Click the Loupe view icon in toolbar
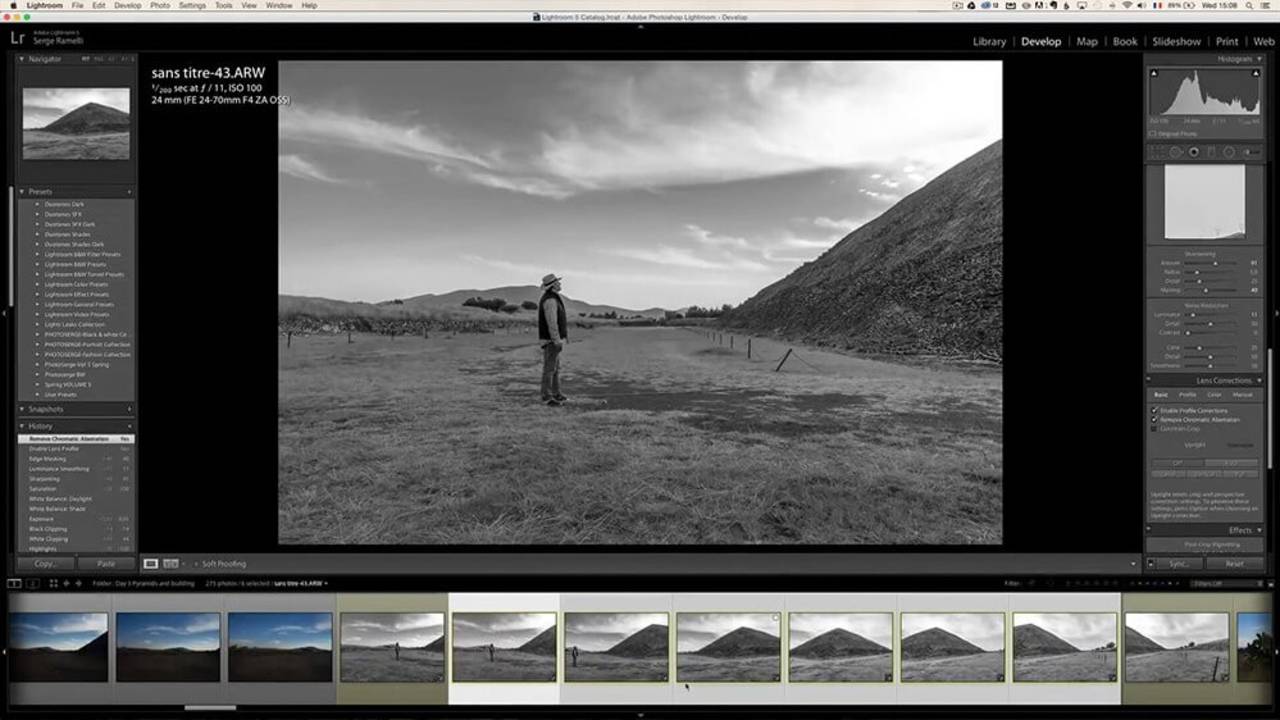Image resolution: width=1280 pixels, height=720 pixels. click(x=151, y=564)
